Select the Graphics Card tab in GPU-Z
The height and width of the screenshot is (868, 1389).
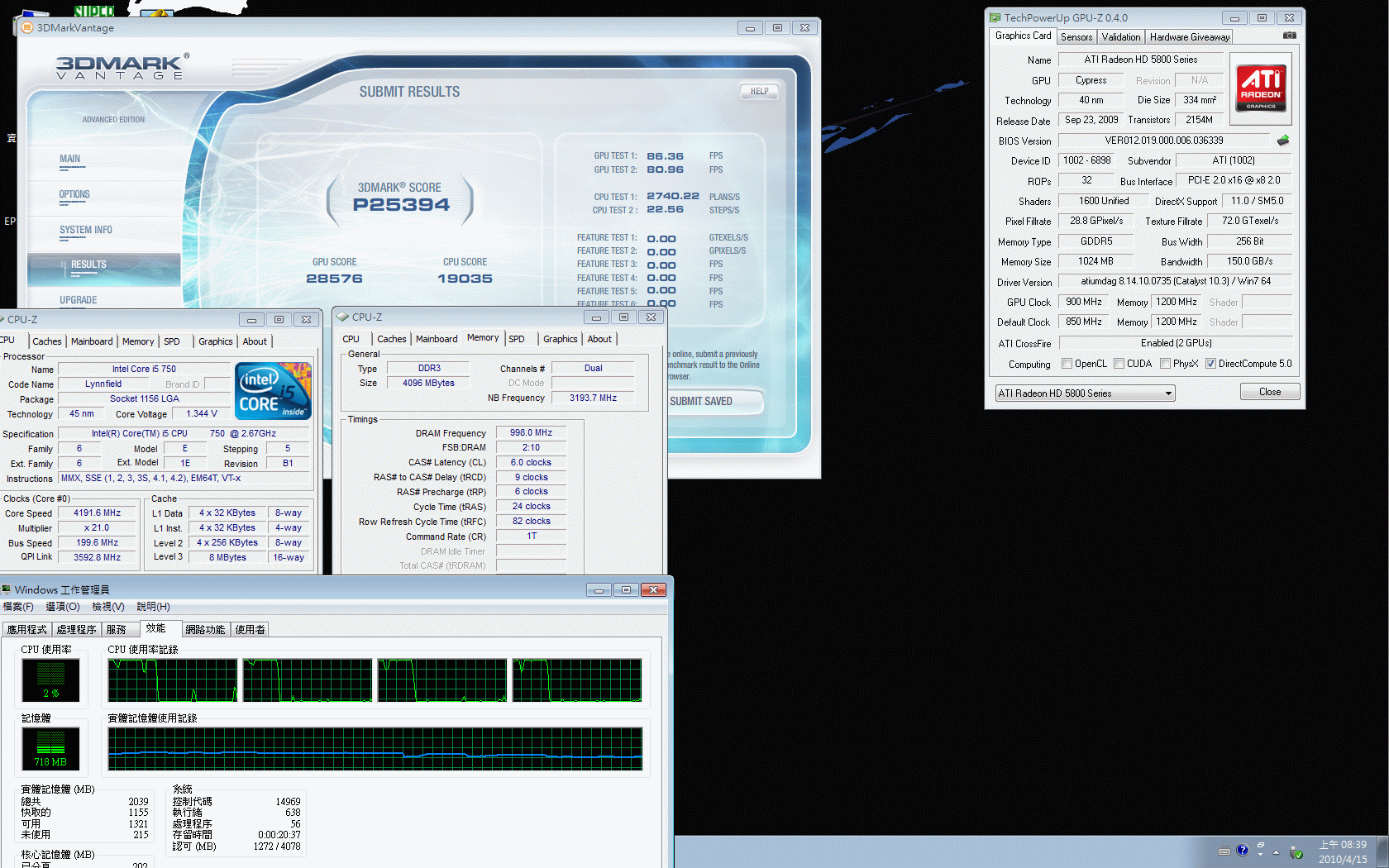tap(1023, 36)
